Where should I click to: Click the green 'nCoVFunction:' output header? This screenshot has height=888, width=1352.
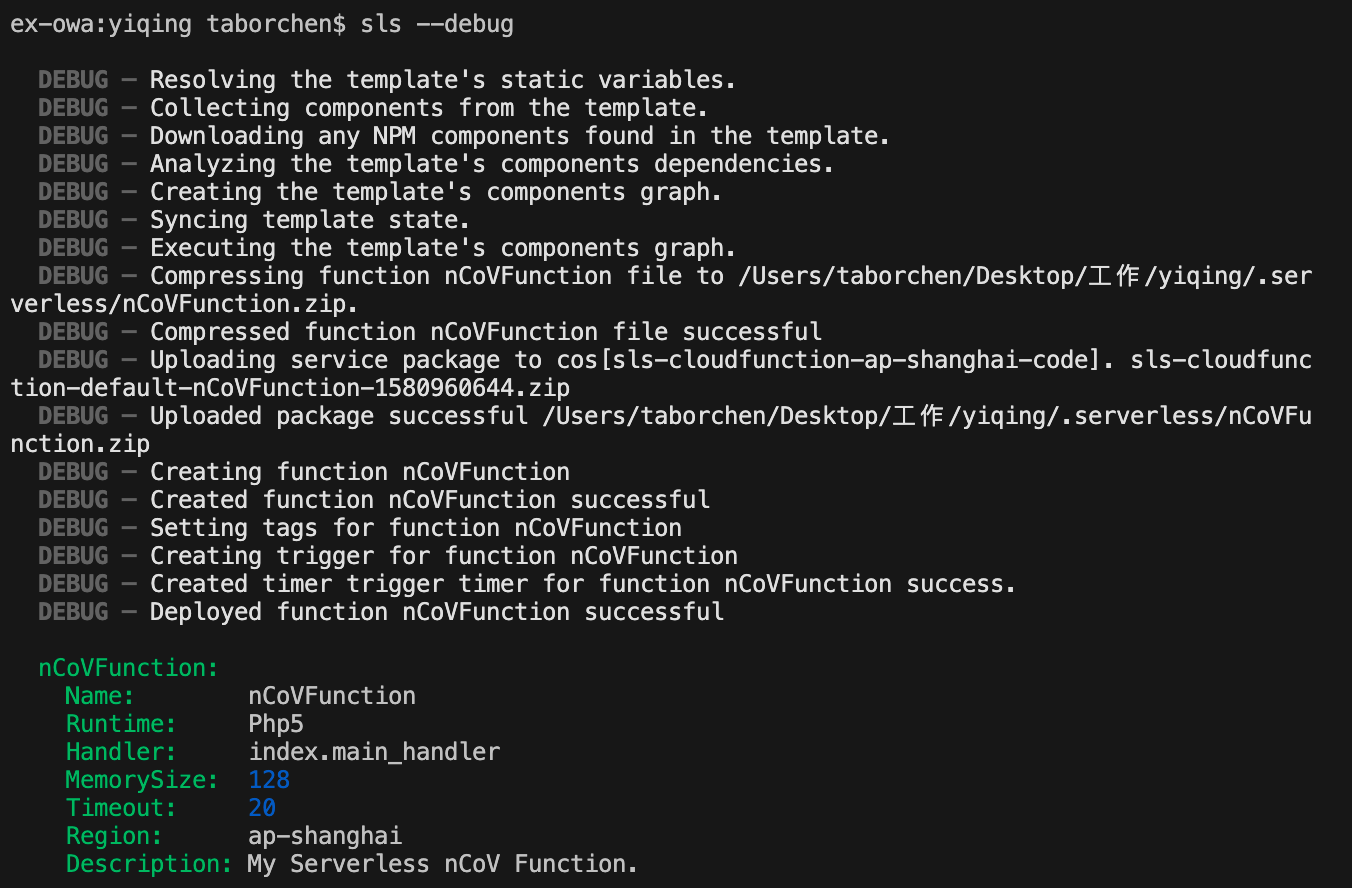[128, 668]
